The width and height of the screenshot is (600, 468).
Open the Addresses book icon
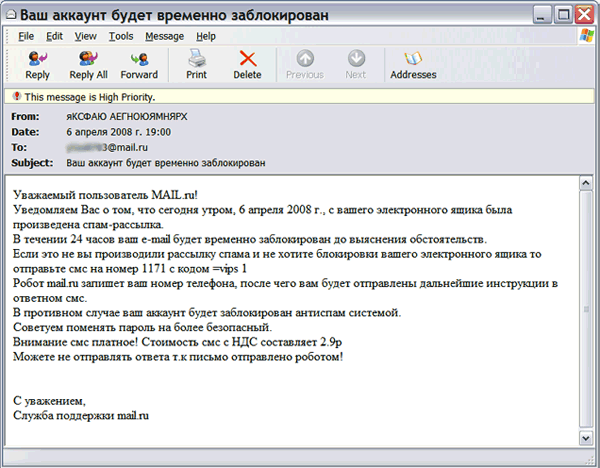(413, 59)
